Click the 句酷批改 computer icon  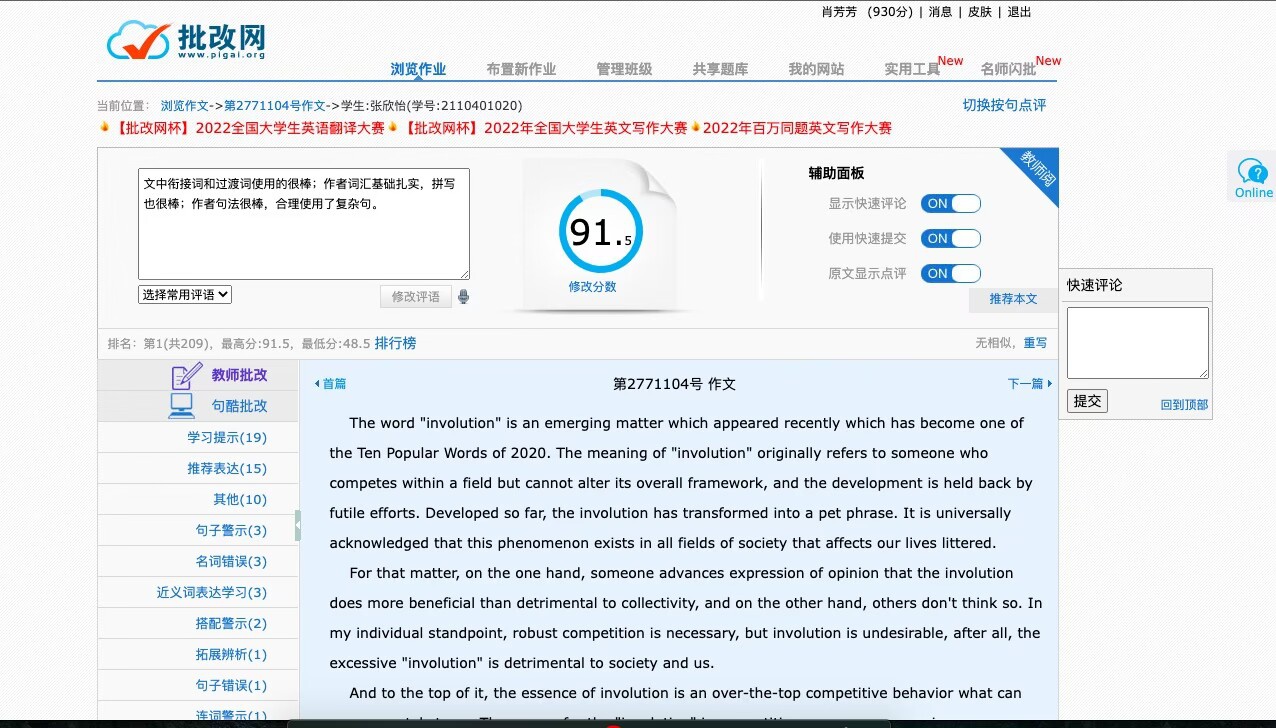pos(181,406)
